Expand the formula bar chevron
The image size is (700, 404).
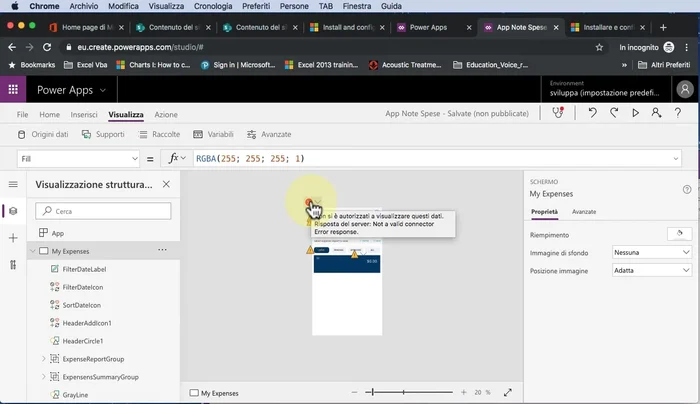pos(675,158)
